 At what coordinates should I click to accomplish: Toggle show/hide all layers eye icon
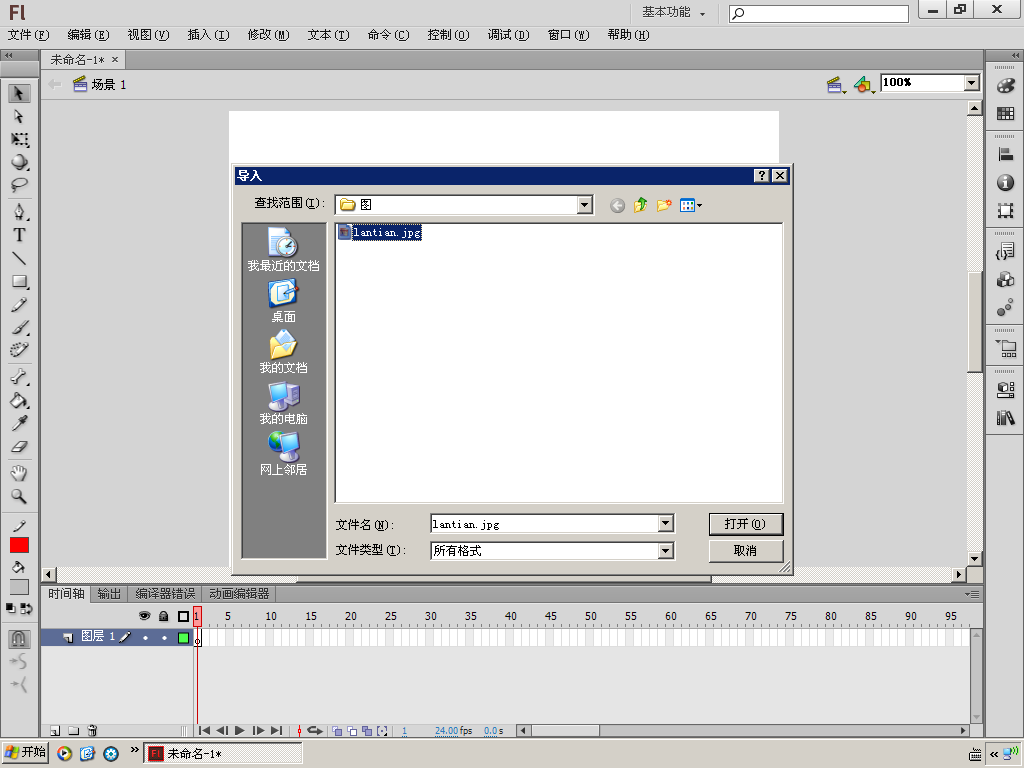click(144, 616)
